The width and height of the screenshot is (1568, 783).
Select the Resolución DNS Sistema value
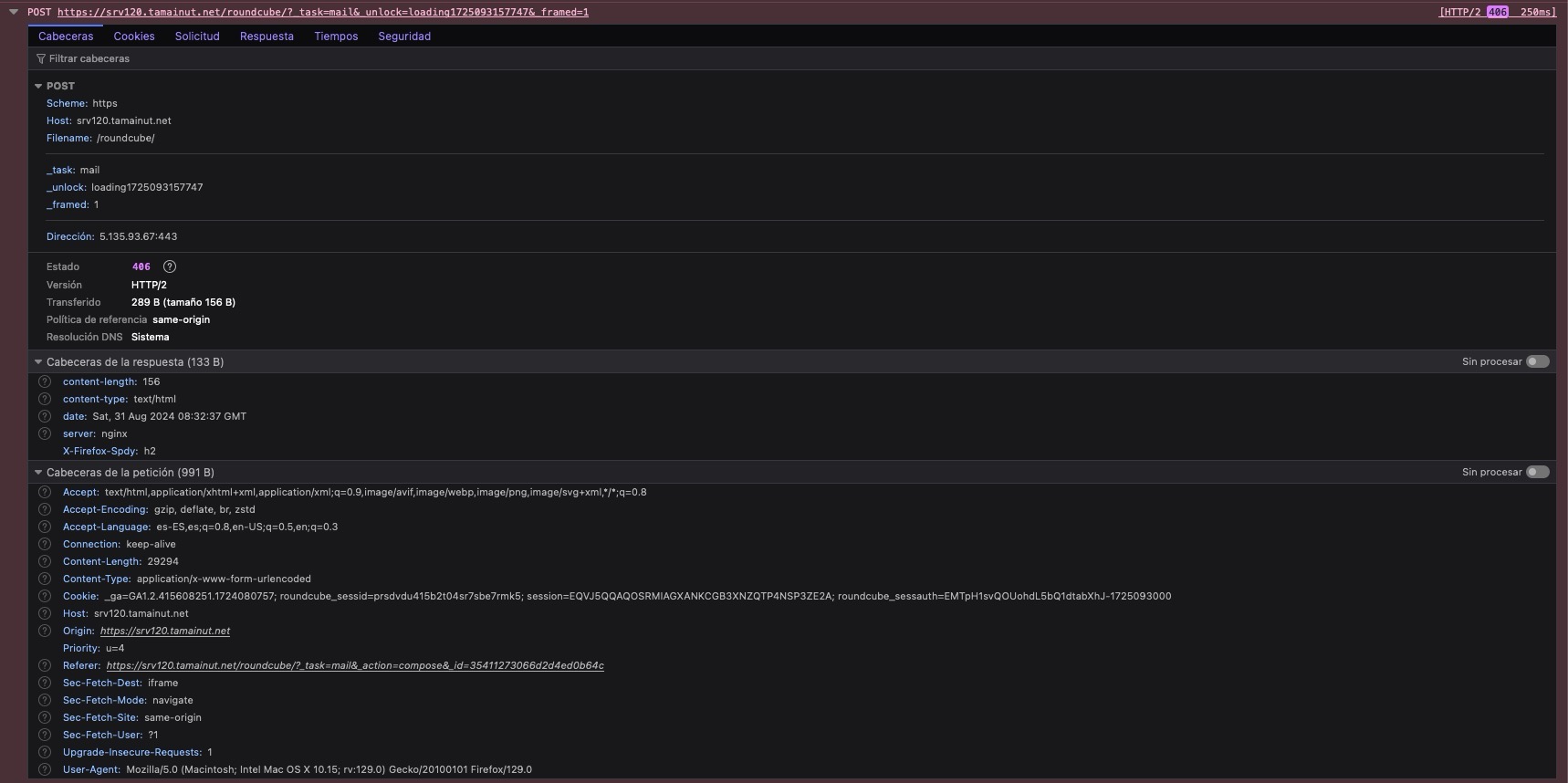pyautogui.click(x=150, y=337)
